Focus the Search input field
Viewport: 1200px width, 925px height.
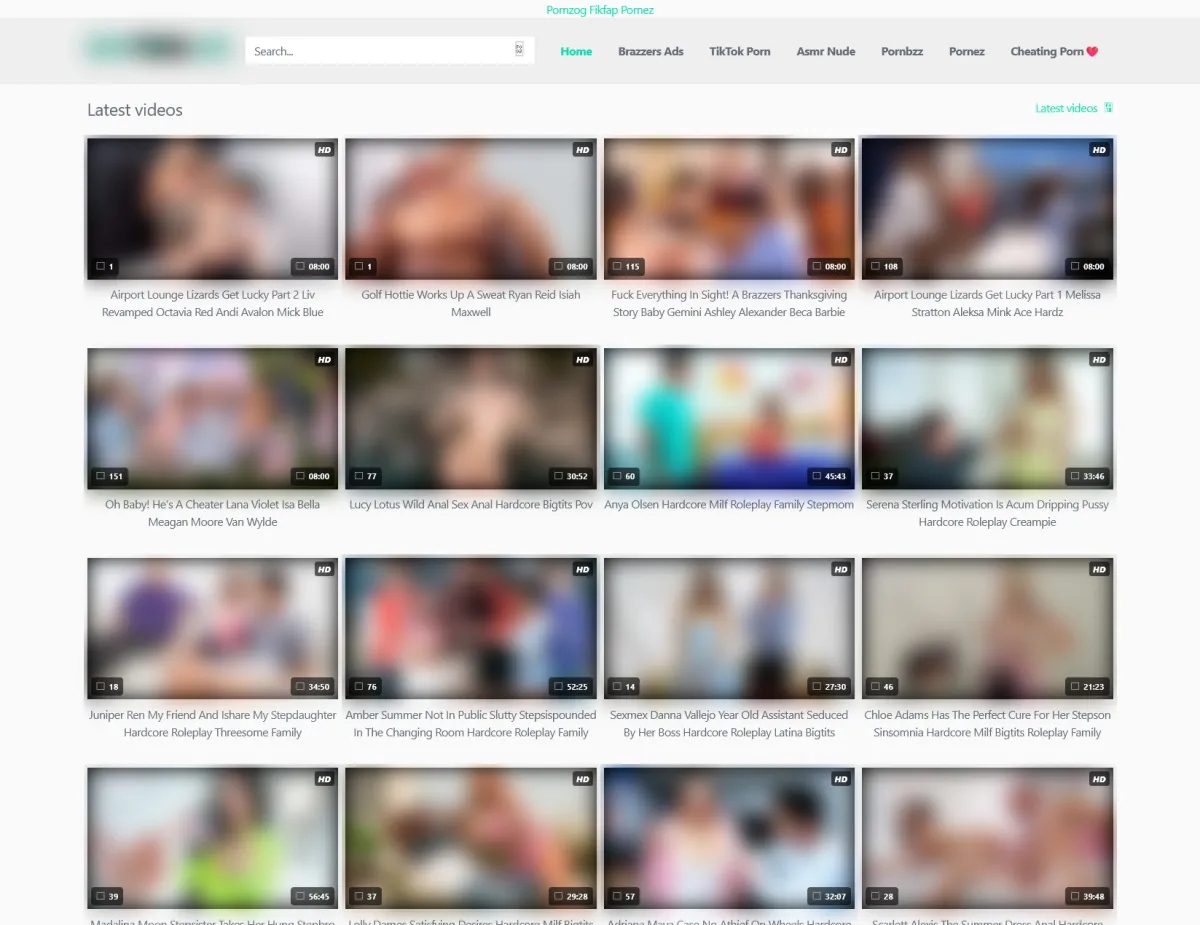tap(380, 51)
